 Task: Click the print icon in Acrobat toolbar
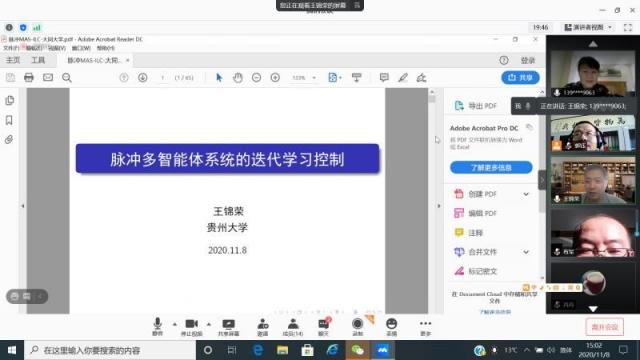(x=29, y=77)
